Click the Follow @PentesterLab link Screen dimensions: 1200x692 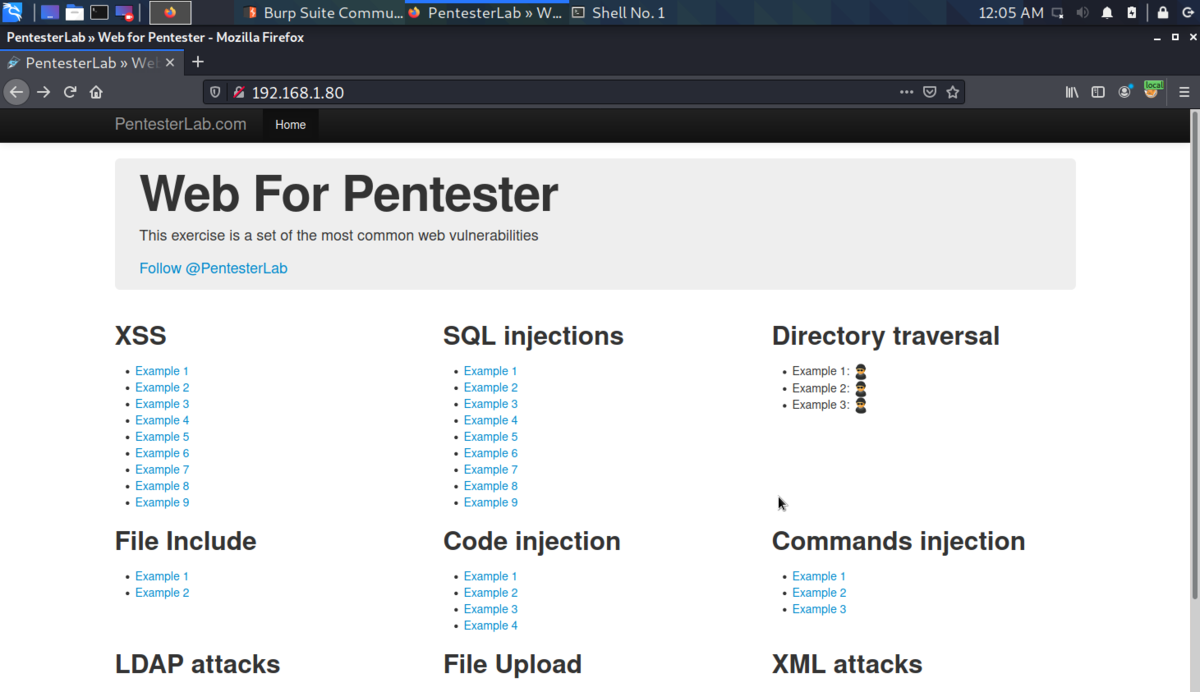click(213, 268)
